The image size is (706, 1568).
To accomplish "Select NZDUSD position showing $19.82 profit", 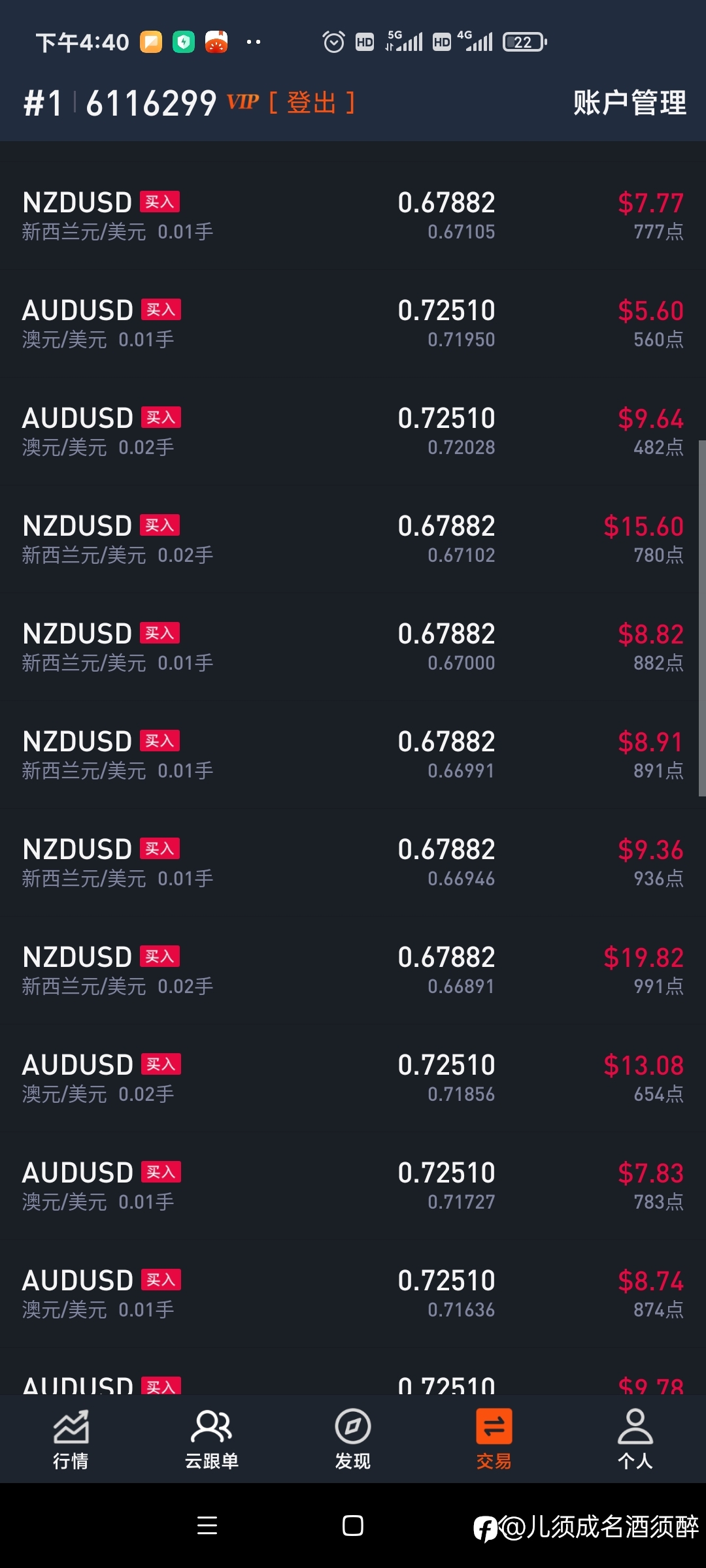I will (353, 970).
